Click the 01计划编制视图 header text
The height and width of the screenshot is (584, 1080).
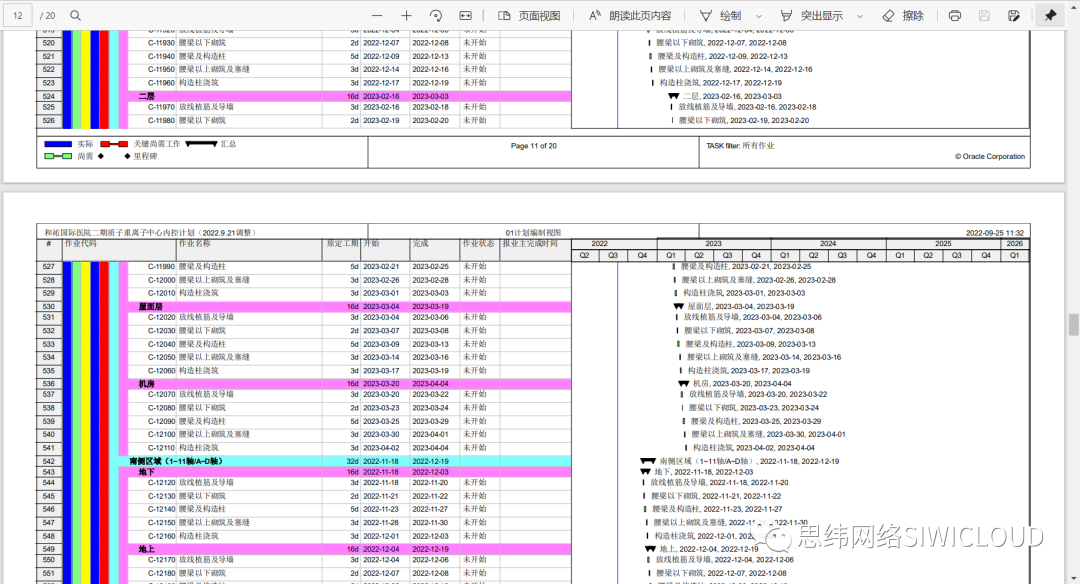coord(533,233)
